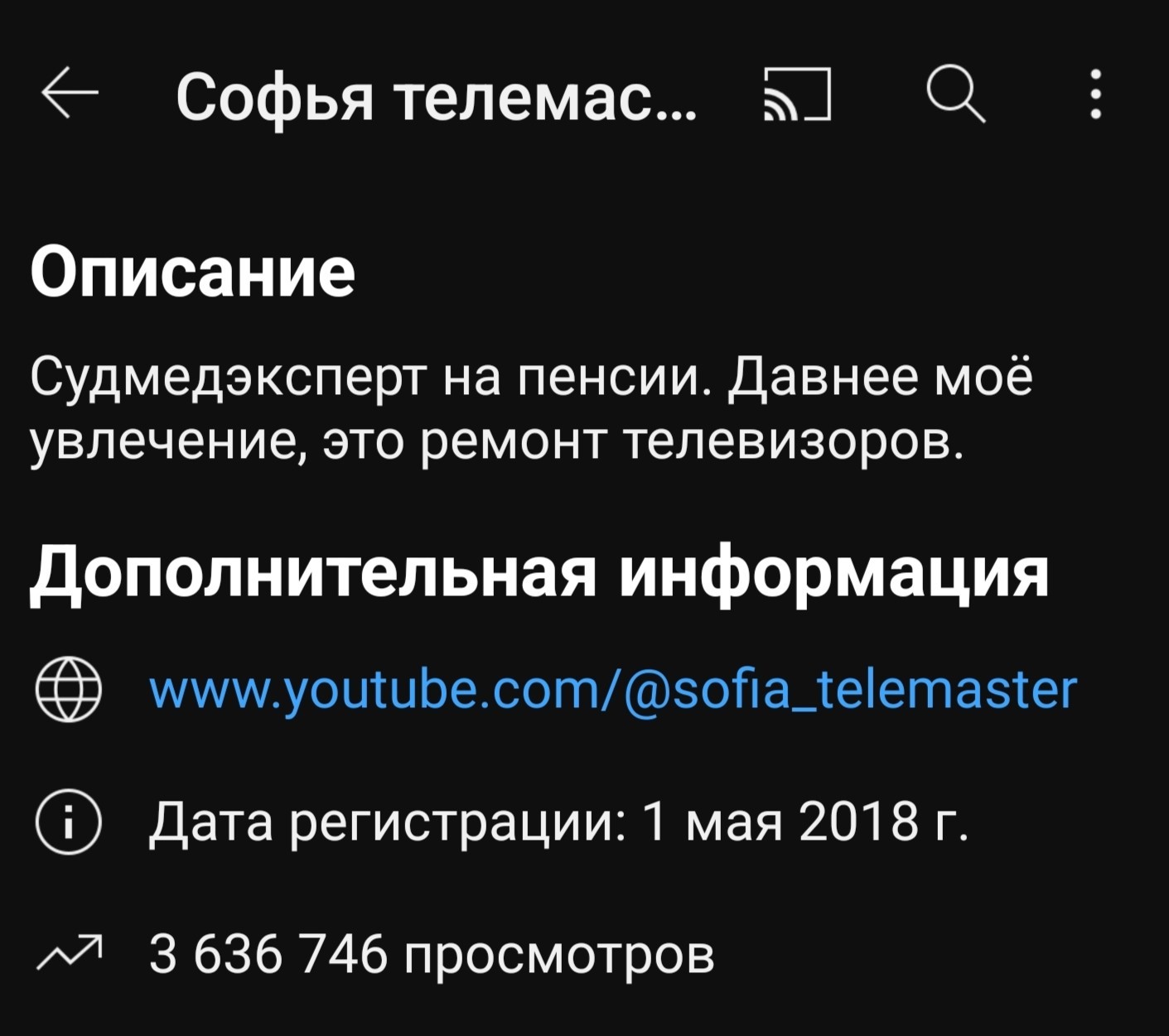Image resolution: width=1169 pixels, height=1036 pixels.
Task: Tap the view count number '3 636 746'
Action: tap(268, 954)
